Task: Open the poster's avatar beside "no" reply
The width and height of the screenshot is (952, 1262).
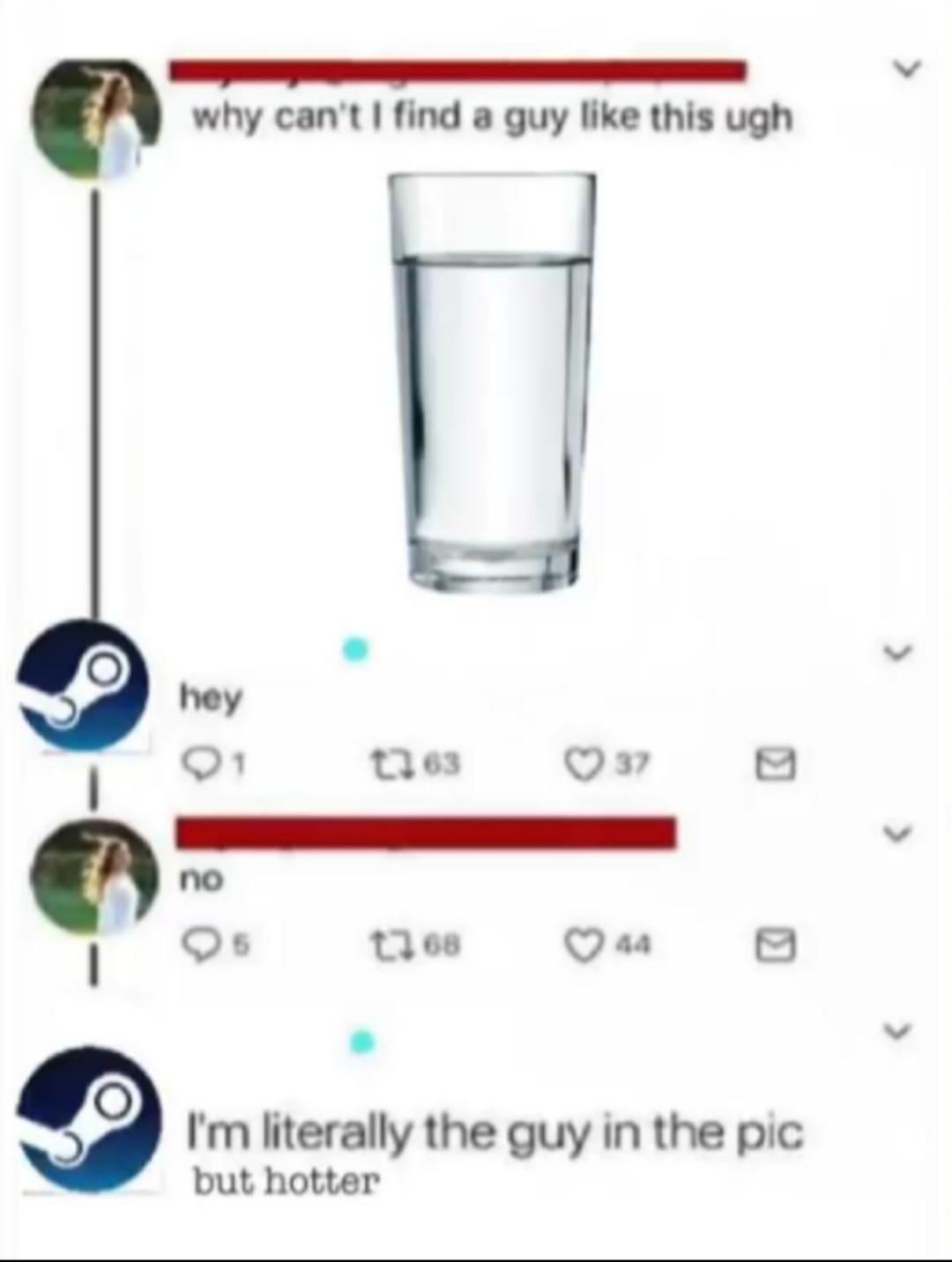Action: point(96,875)
